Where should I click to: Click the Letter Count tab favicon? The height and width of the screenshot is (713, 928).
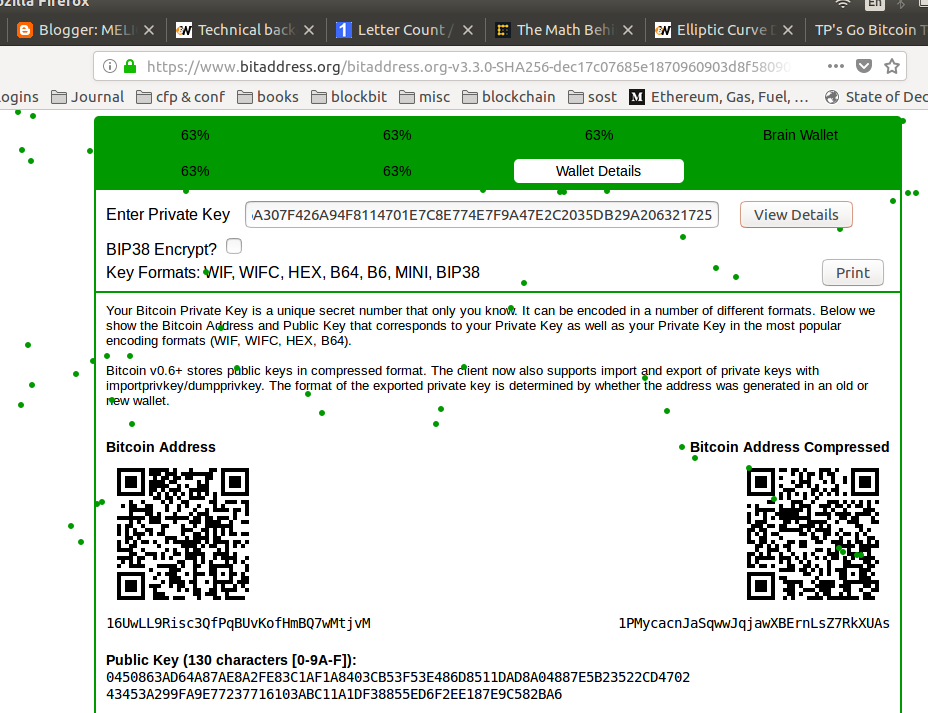point(344,30)
